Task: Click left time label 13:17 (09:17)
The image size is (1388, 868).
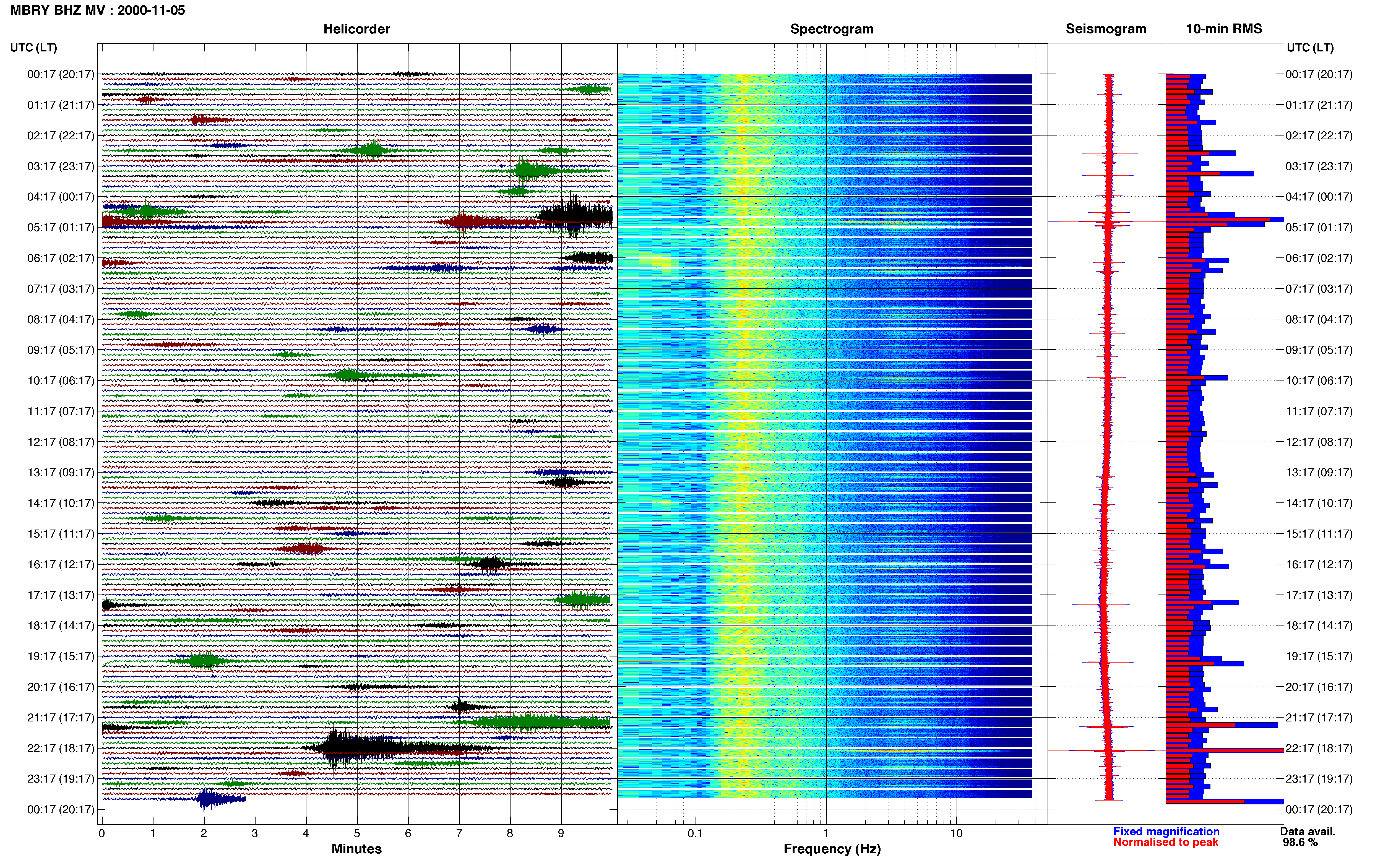Action: coord(60,472)
